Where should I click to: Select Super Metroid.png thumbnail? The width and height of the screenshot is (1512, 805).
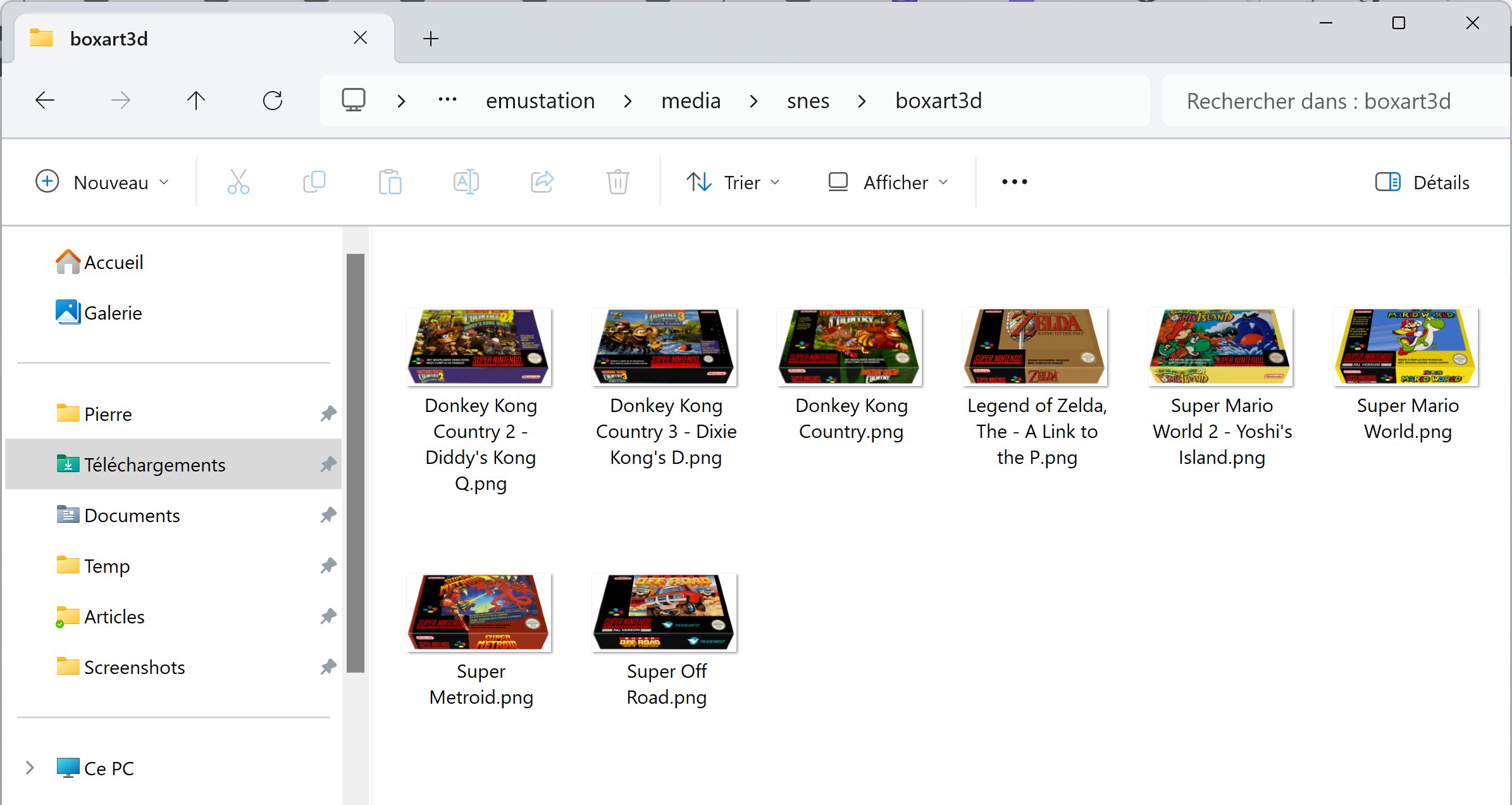click(480, 613)
